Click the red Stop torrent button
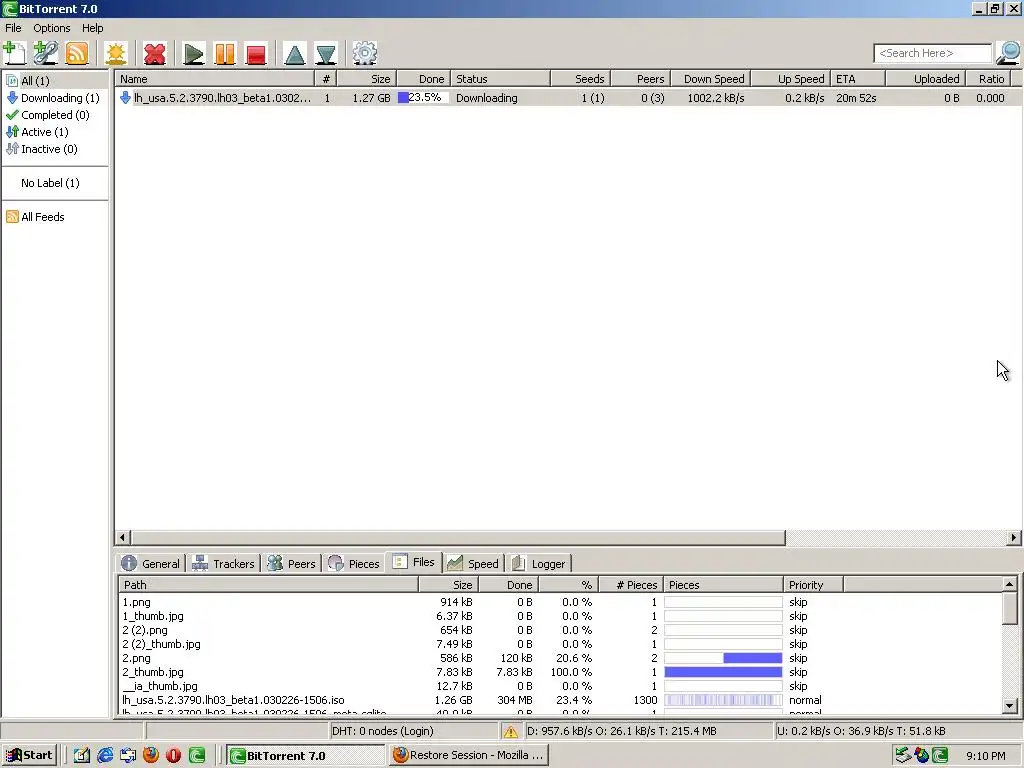Screen dimensions: 1024x768 [256, 53]
